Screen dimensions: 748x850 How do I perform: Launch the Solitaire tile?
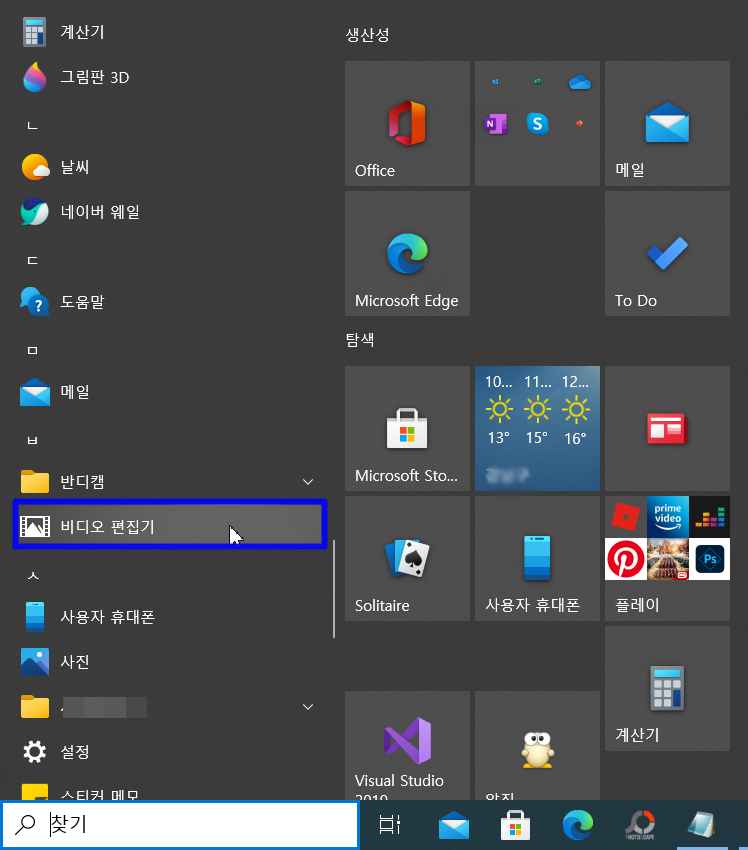407,558
